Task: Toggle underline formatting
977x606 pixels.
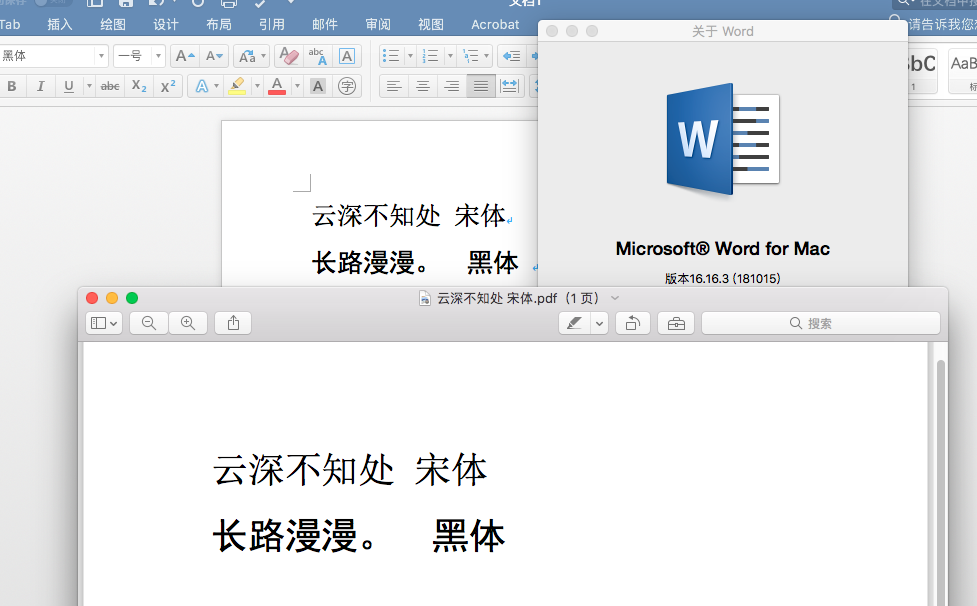Action: 69,86
